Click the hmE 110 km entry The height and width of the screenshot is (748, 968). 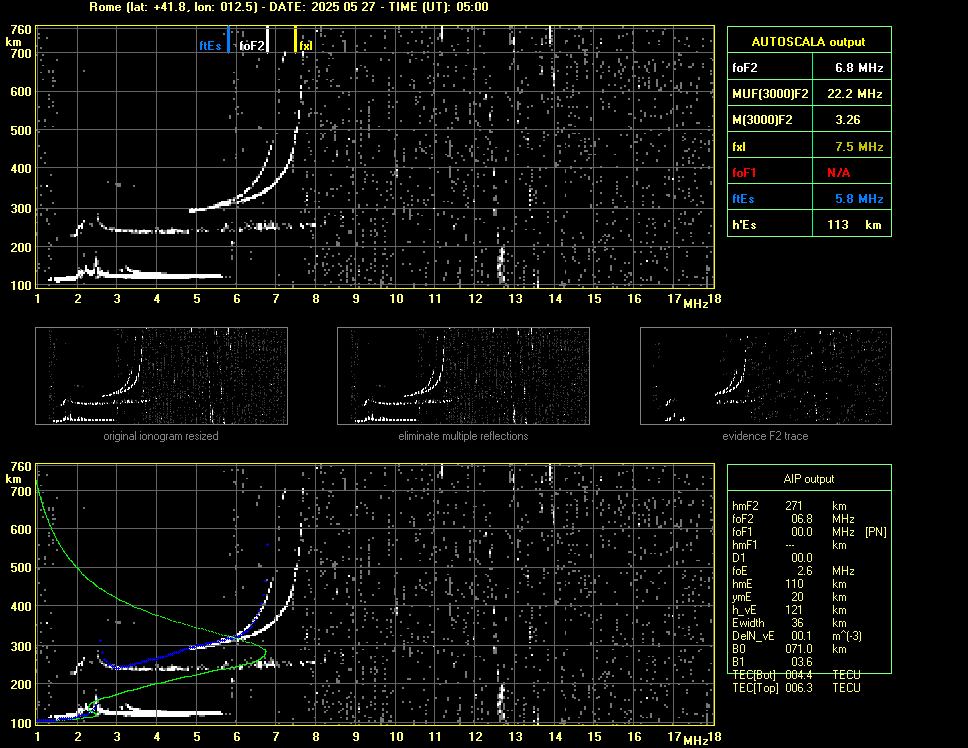point(789,584)
